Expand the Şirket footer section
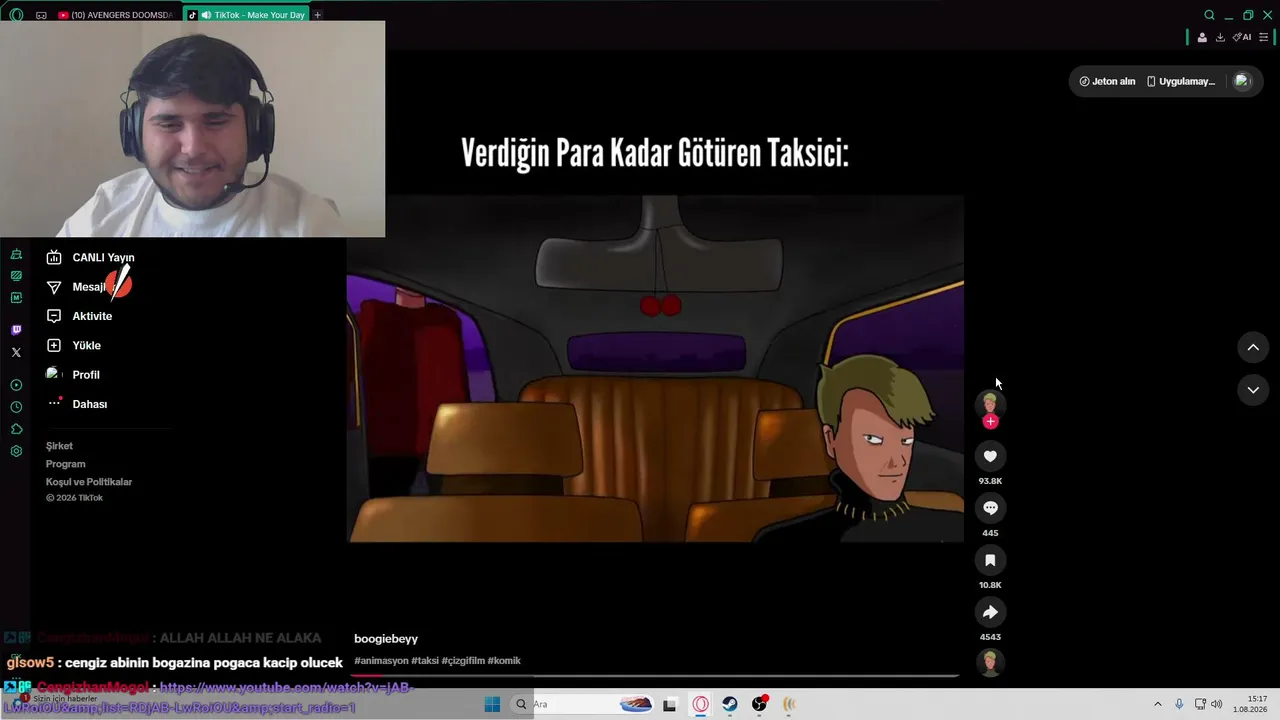1280x720 pixels. click(59, 446)
